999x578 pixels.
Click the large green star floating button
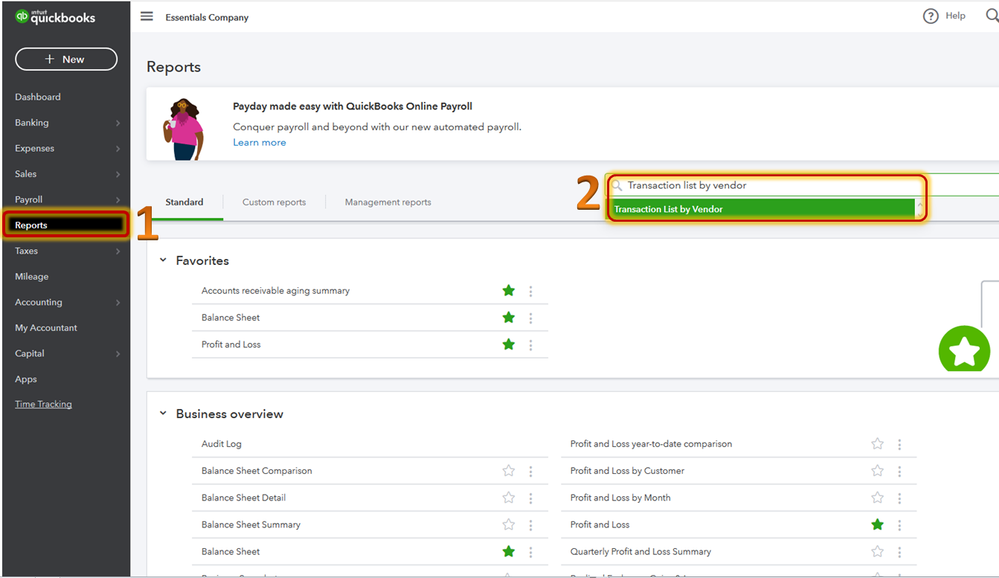964,351
